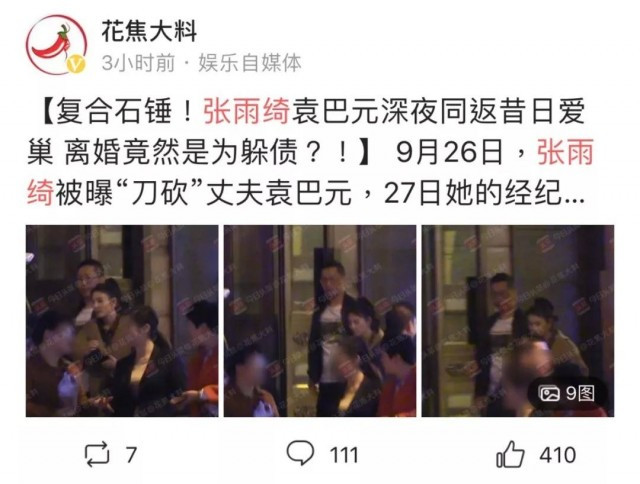Open the first paparazzi photo thumbnail
Image resolution: width=640 pixels, height=484 pixels.
122,321
